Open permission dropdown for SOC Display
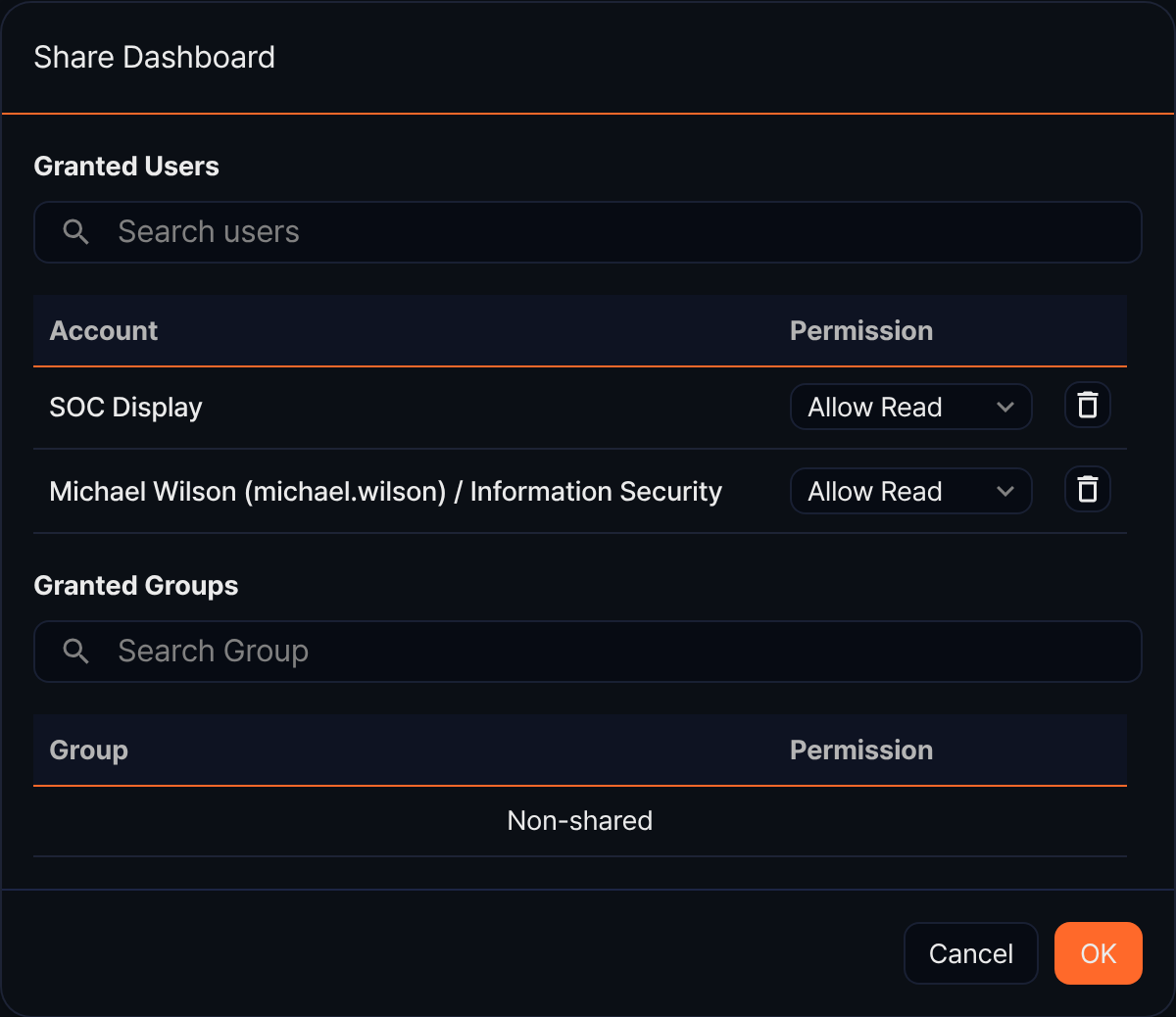This screenshot has height=1017, width=1176. (x=911, y=407)
